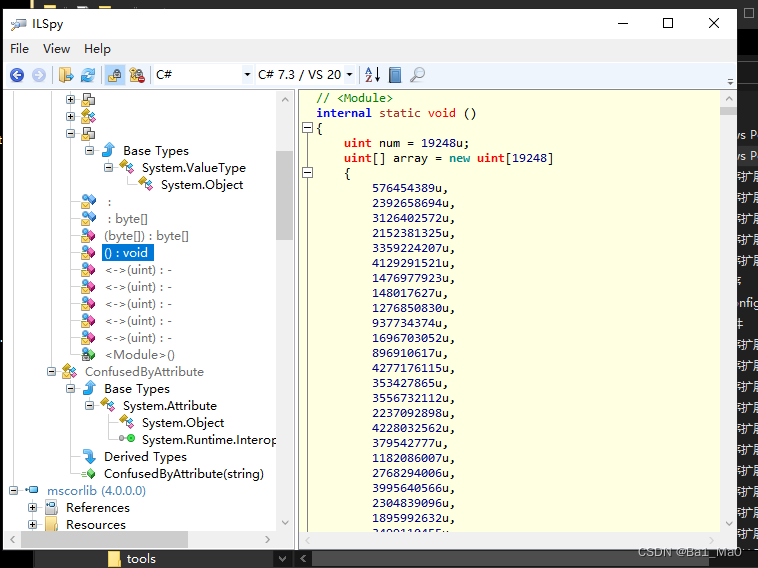
Task: Go back with the blue back arrow
Action: 17,75
